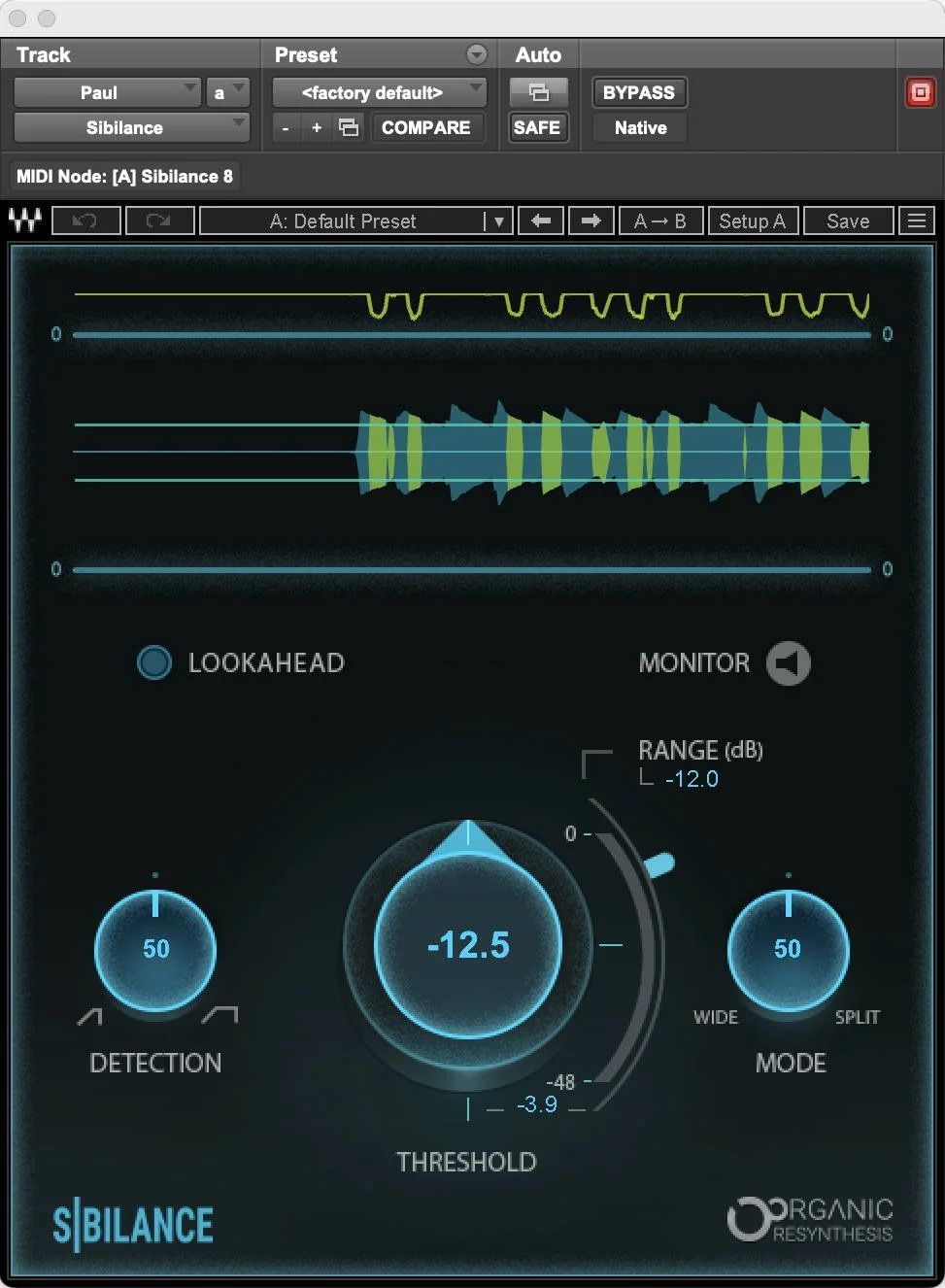Open the Preset circular menu arrow
This screenshot has height=1288, width=945.
pyautogui.click(x=477, y=54)
